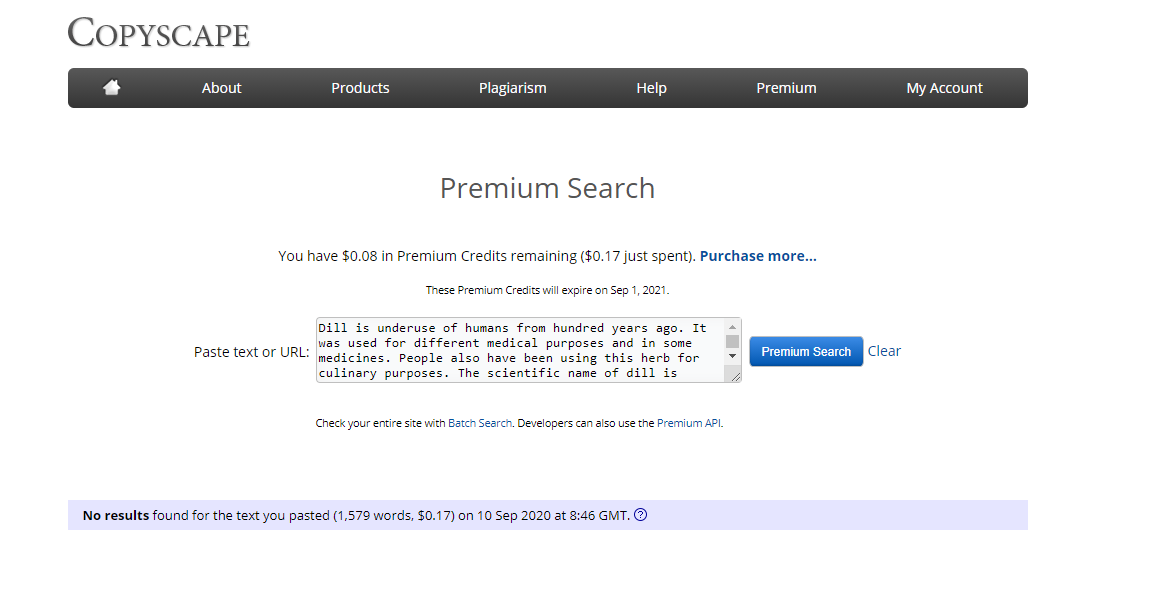Open the Premium menu
Screen dimensions: 1172x593
[x=786, y=88]
